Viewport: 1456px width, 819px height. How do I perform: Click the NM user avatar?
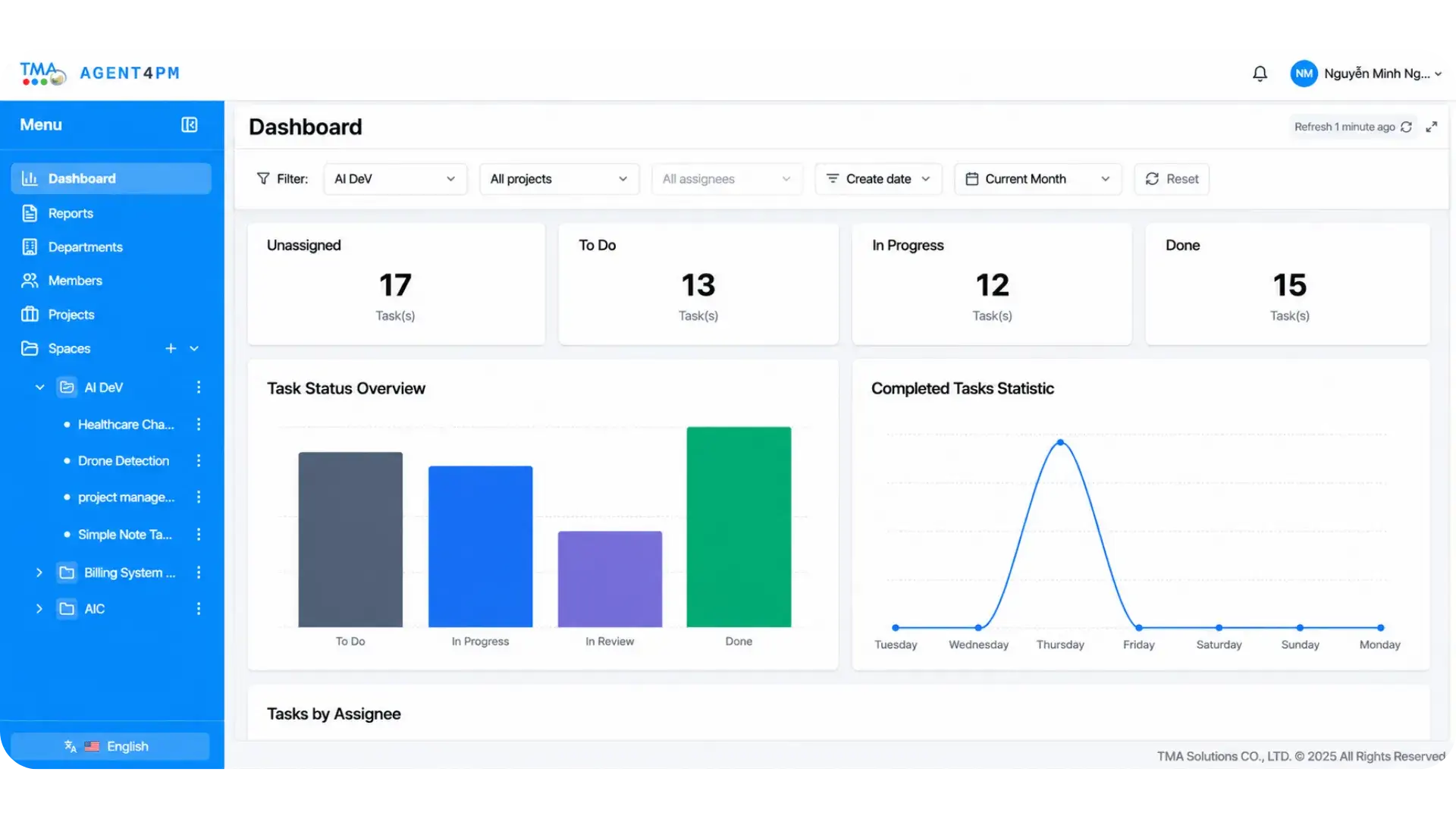tap(1304, 74)
